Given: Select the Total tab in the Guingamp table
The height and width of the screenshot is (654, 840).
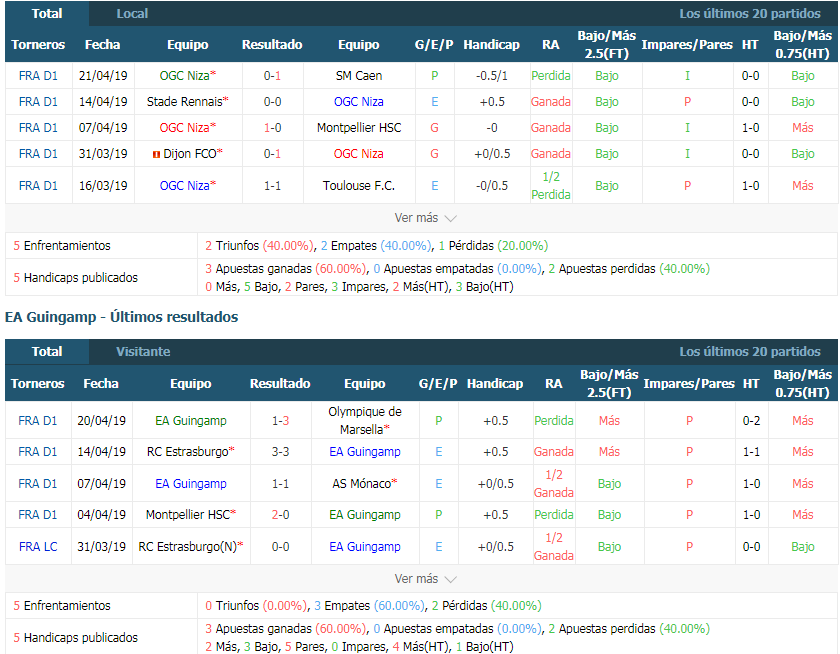Looking at the screenshot, I should pos(47,351).
